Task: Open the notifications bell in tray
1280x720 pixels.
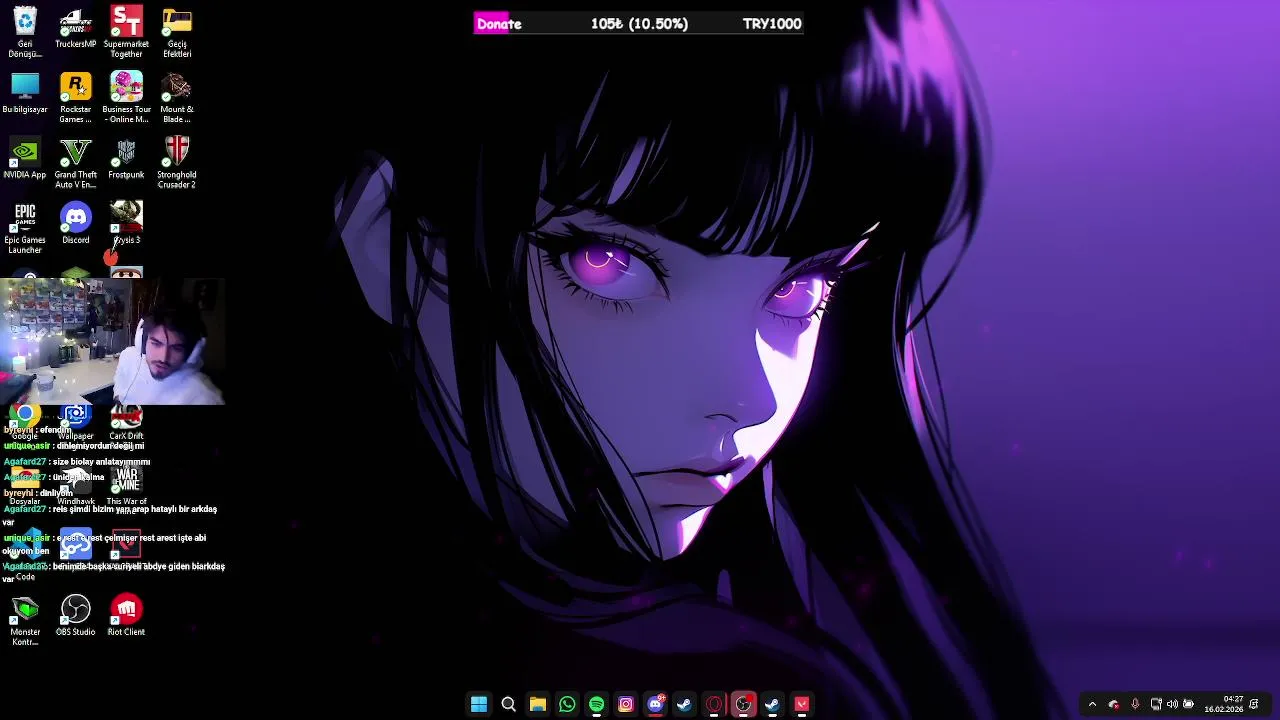Action: (x=1254, y=704)
